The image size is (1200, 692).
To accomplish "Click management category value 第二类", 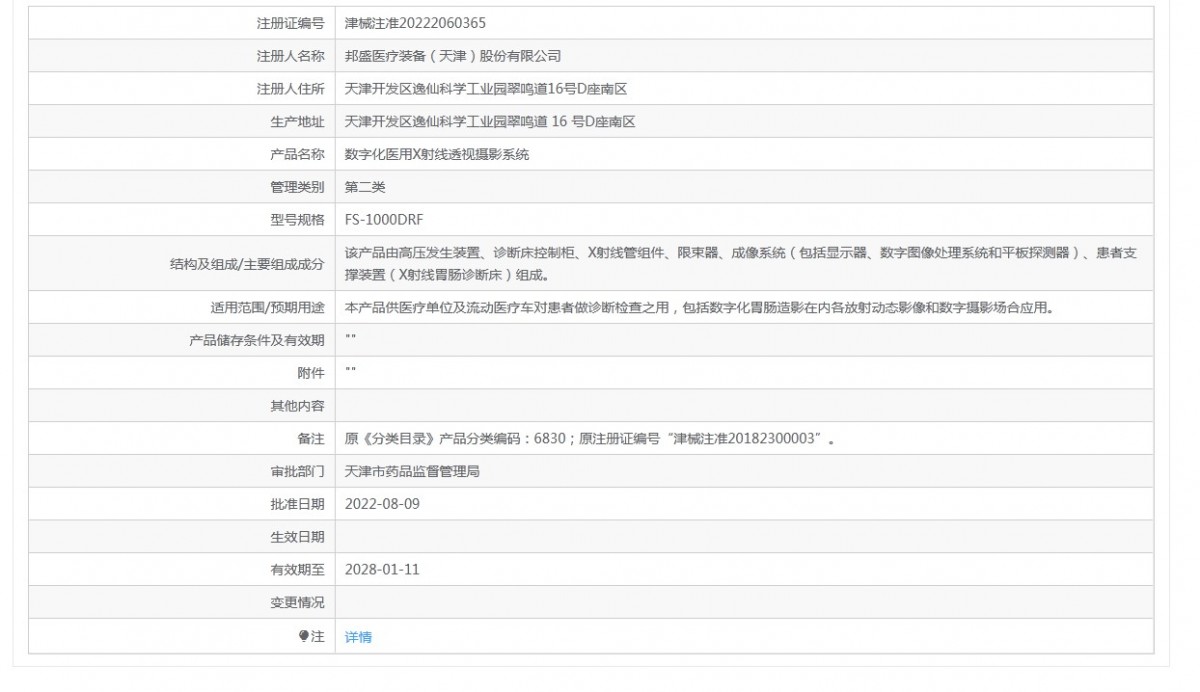I will pyautogui.click(x=365, y=187).
